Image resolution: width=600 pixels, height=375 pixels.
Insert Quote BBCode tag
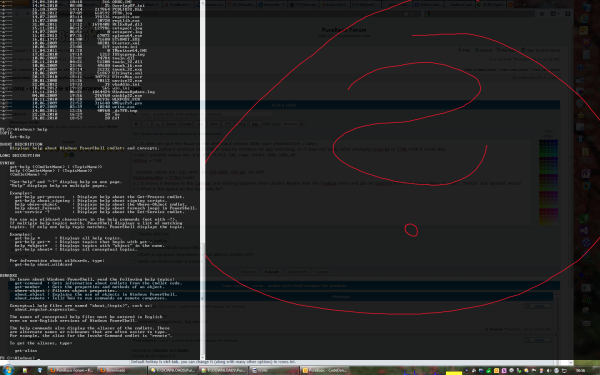tap(171, 124)
